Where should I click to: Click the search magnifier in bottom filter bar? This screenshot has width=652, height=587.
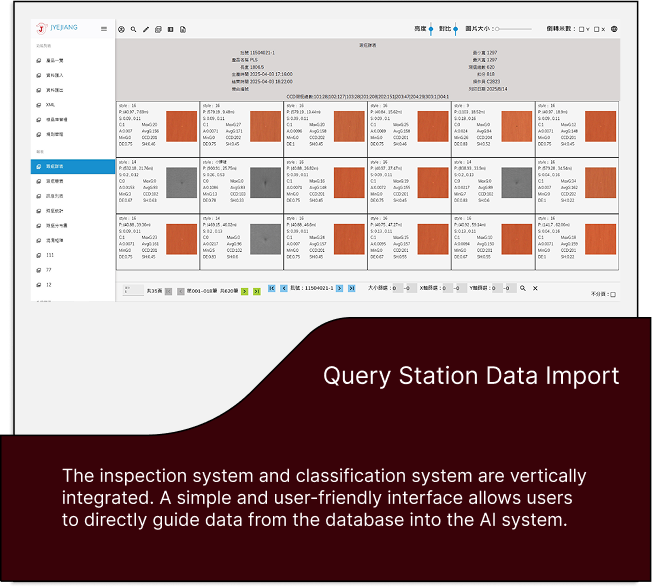pyautogui.click(x=522, y=288)
